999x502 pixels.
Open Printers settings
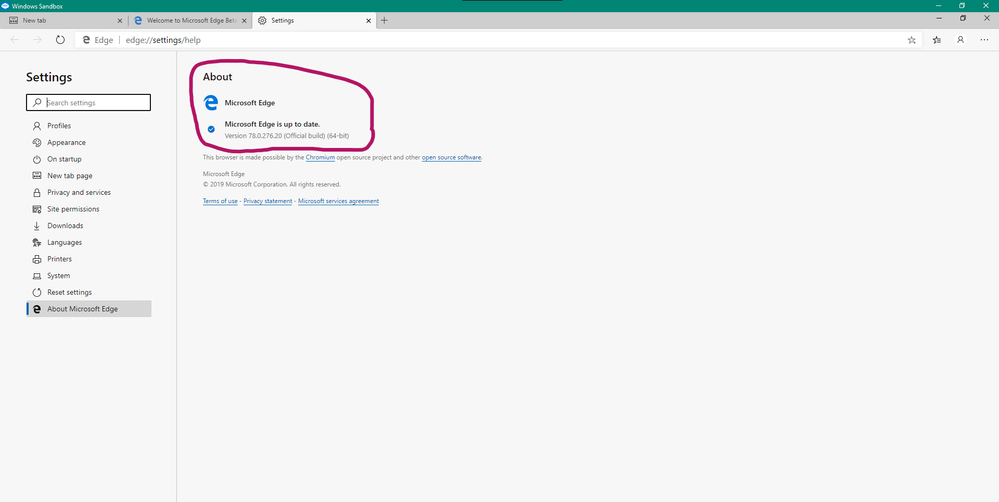click(x=89, y=259)
